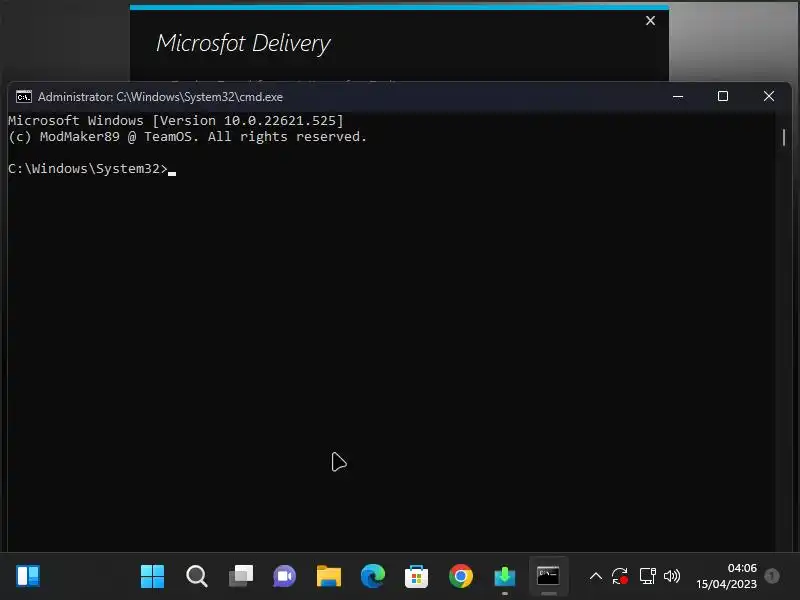This screenshot has height=600, width=800.
Task: Open Microsoft Store from taskbar
Action: click(416, 577)
